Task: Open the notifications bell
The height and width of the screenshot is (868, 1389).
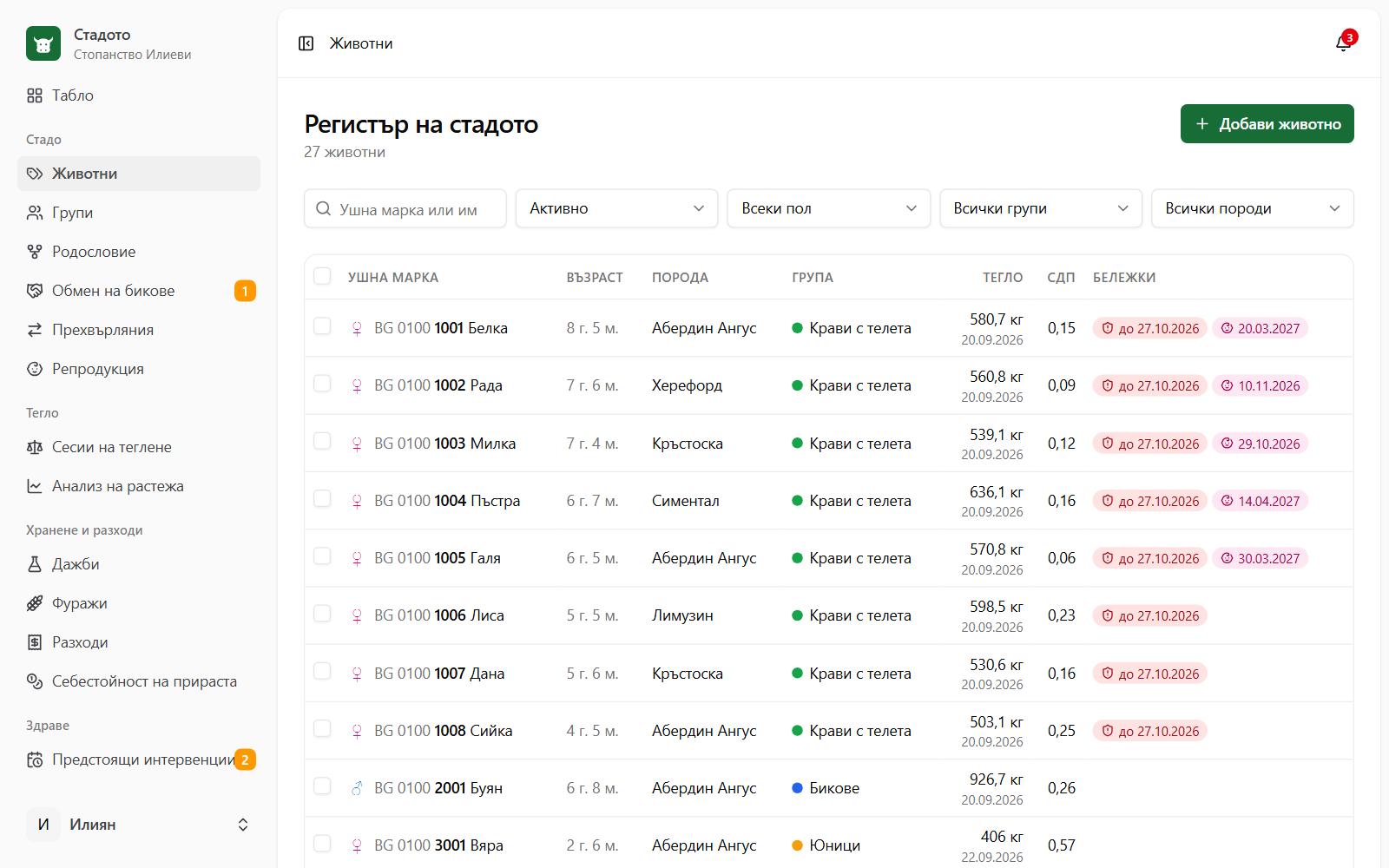Action: (x=1344, y=43)
